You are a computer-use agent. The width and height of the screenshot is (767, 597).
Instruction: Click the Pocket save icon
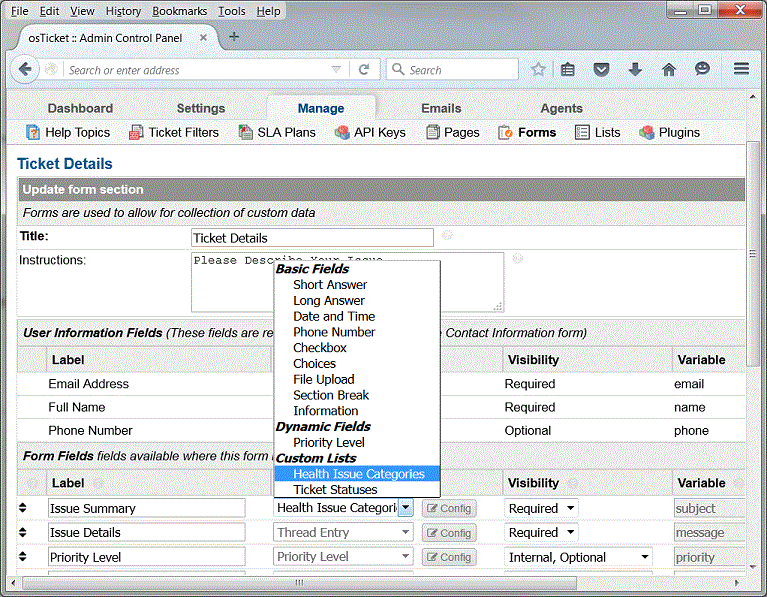[601, 69]
